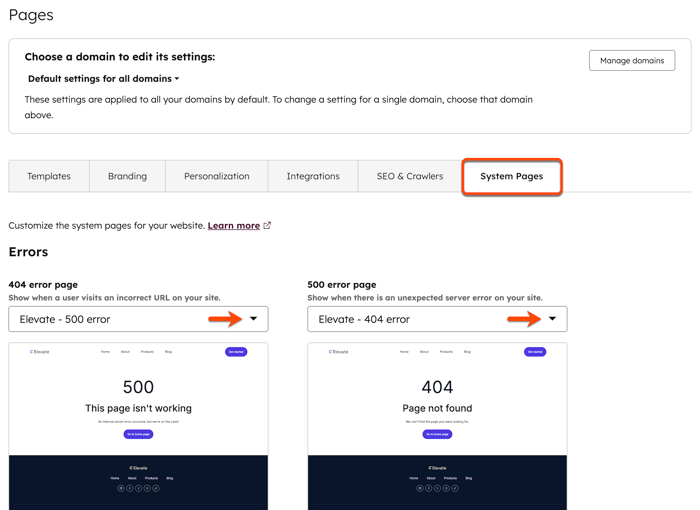Click the last social icon in the 404 preview footer

coord(455,489)
